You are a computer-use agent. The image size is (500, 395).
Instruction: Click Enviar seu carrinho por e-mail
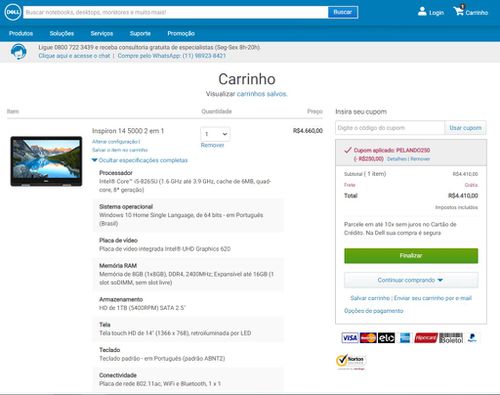[x=433, y=298]
